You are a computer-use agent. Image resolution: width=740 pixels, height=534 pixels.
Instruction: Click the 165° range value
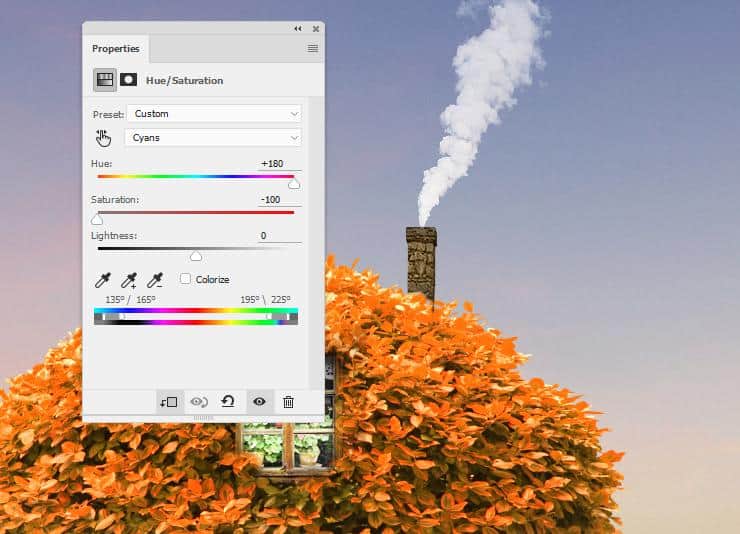point(146,300)
